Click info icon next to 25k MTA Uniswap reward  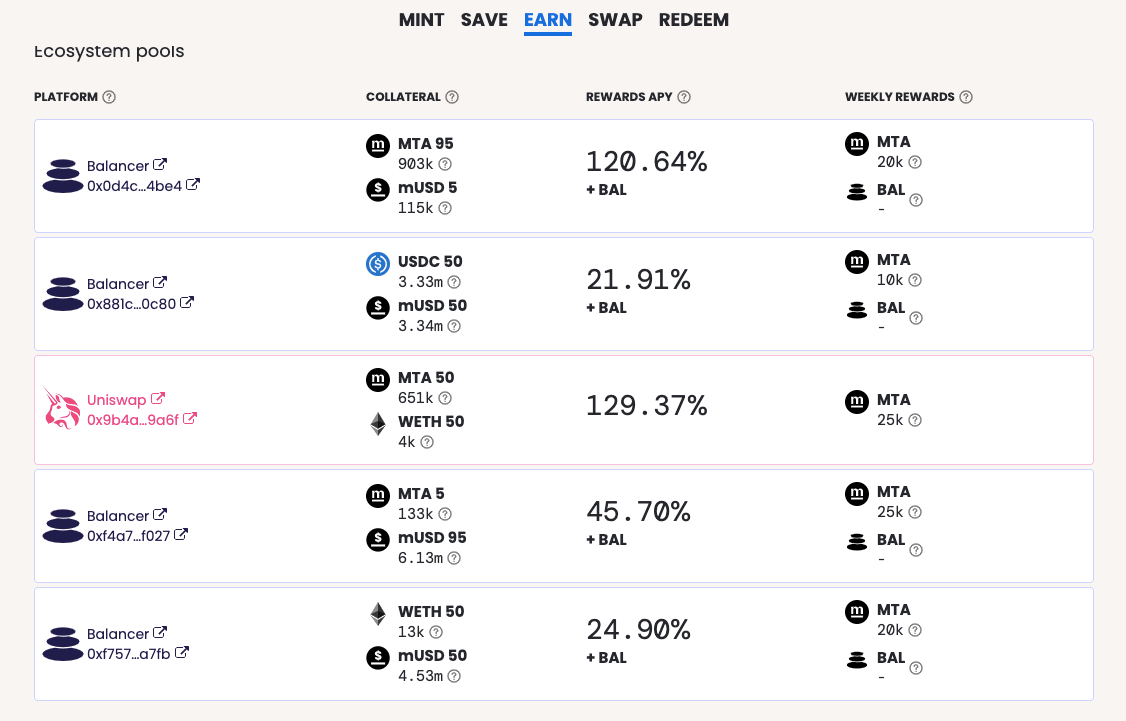[915, 419]
